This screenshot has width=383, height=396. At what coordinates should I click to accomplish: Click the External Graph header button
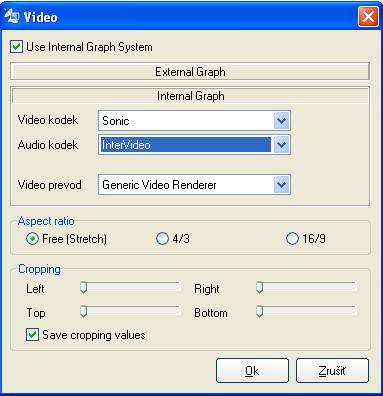190,72
